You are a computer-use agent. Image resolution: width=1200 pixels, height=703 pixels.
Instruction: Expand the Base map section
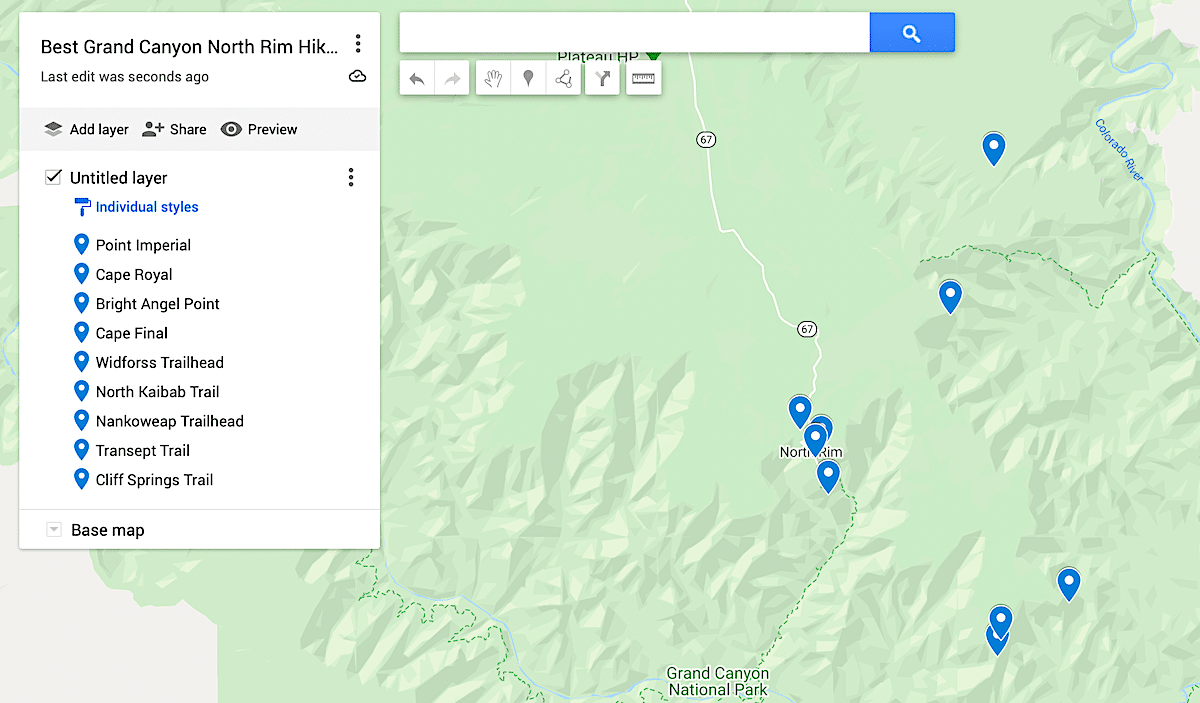(54, 530)
